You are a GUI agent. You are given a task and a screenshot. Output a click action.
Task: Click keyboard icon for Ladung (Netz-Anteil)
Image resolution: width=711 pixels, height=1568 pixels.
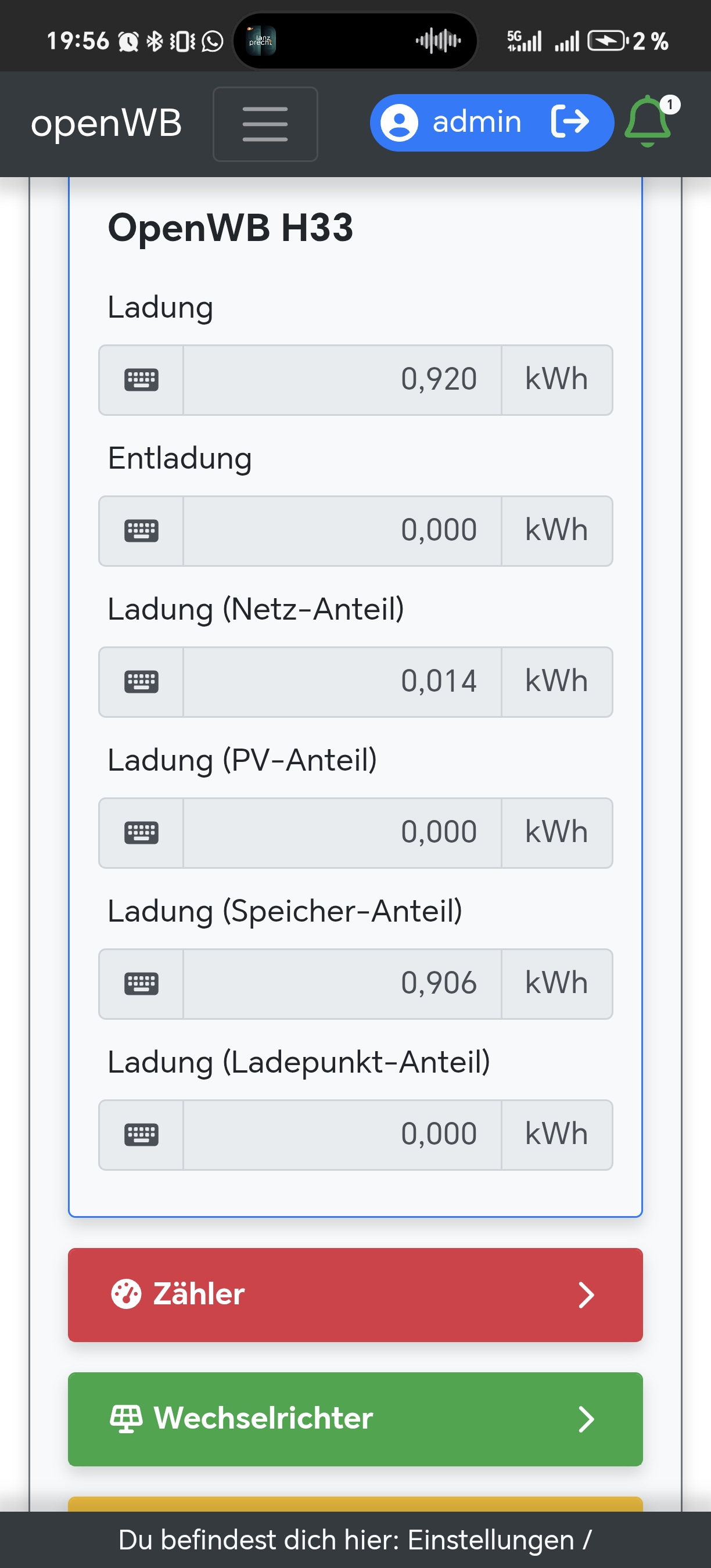coord(141,682)
